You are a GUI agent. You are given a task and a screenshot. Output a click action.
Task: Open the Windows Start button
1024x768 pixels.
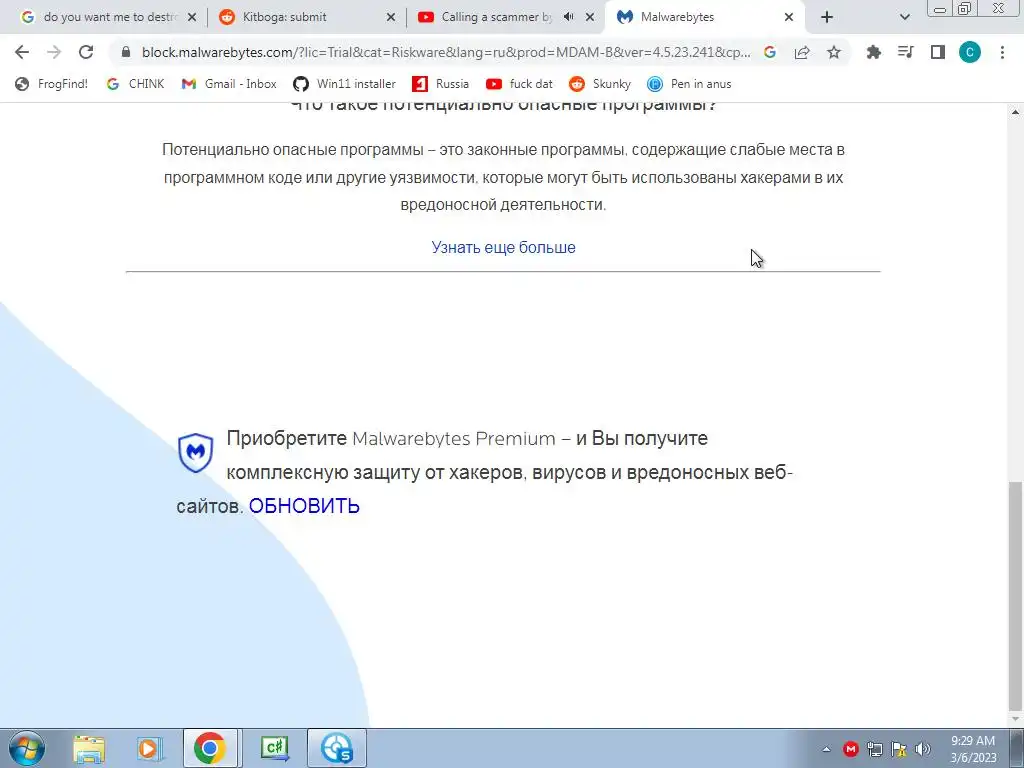[x=27, y=748]
